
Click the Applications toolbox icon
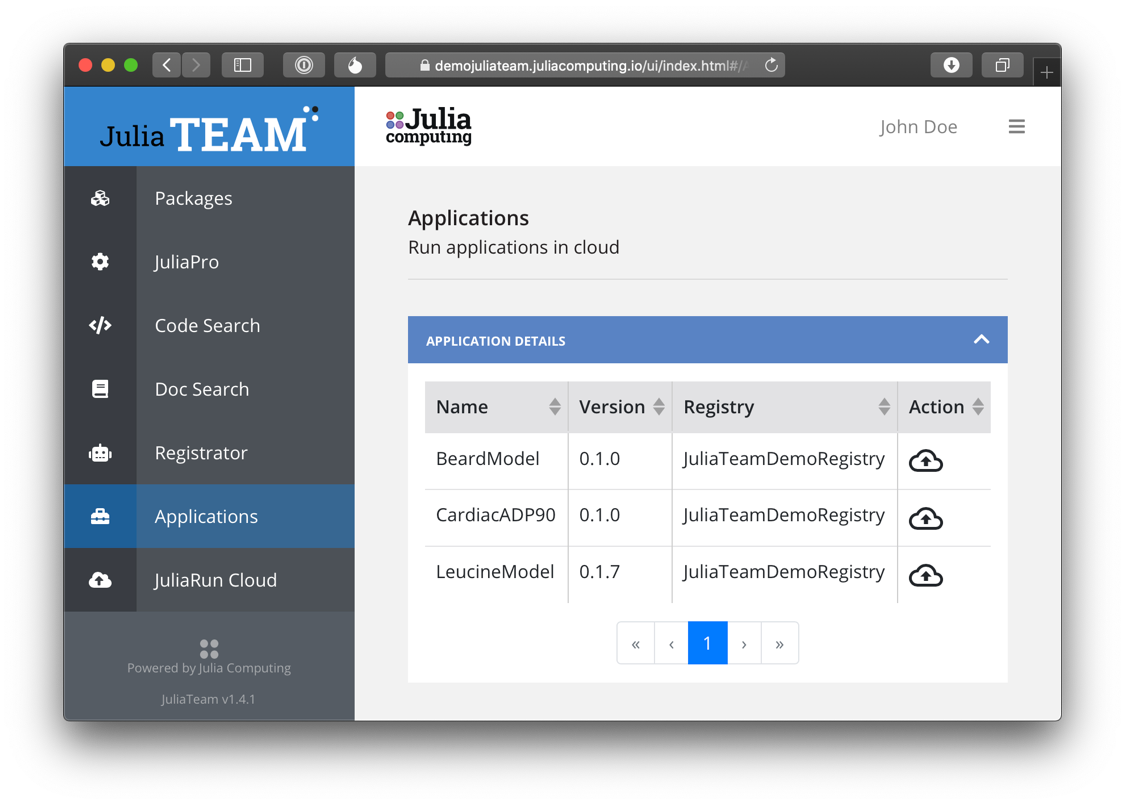tap(100, 517)
